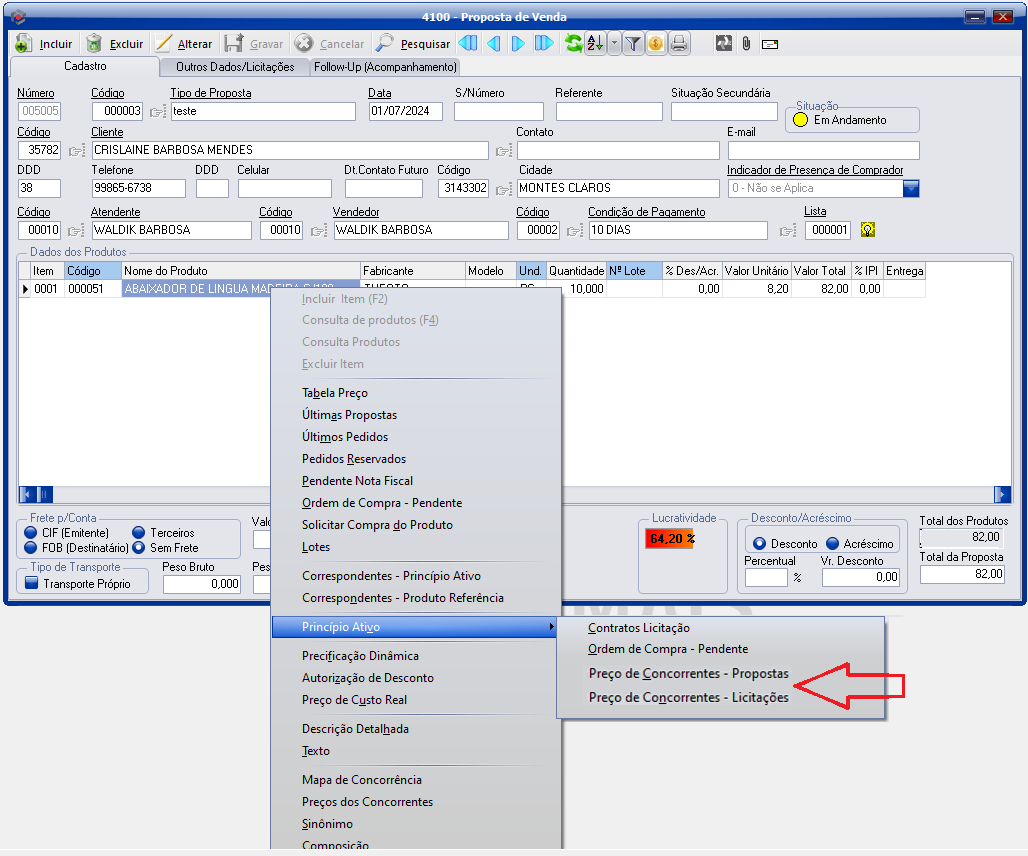Click the lightbulb icon beside Lista
This screenshot has width=1028, height=856.
point(868,230)
